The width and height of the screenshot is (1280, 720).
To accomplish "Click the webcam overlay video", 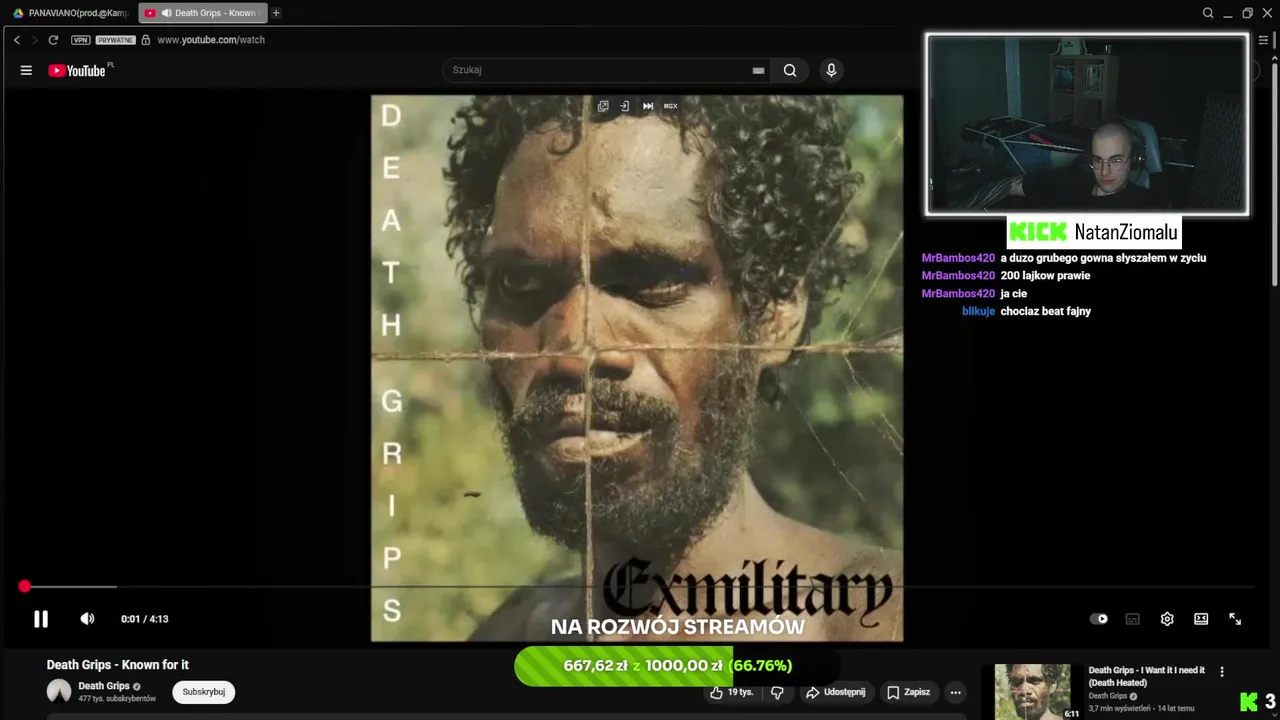I will 1087,125.
